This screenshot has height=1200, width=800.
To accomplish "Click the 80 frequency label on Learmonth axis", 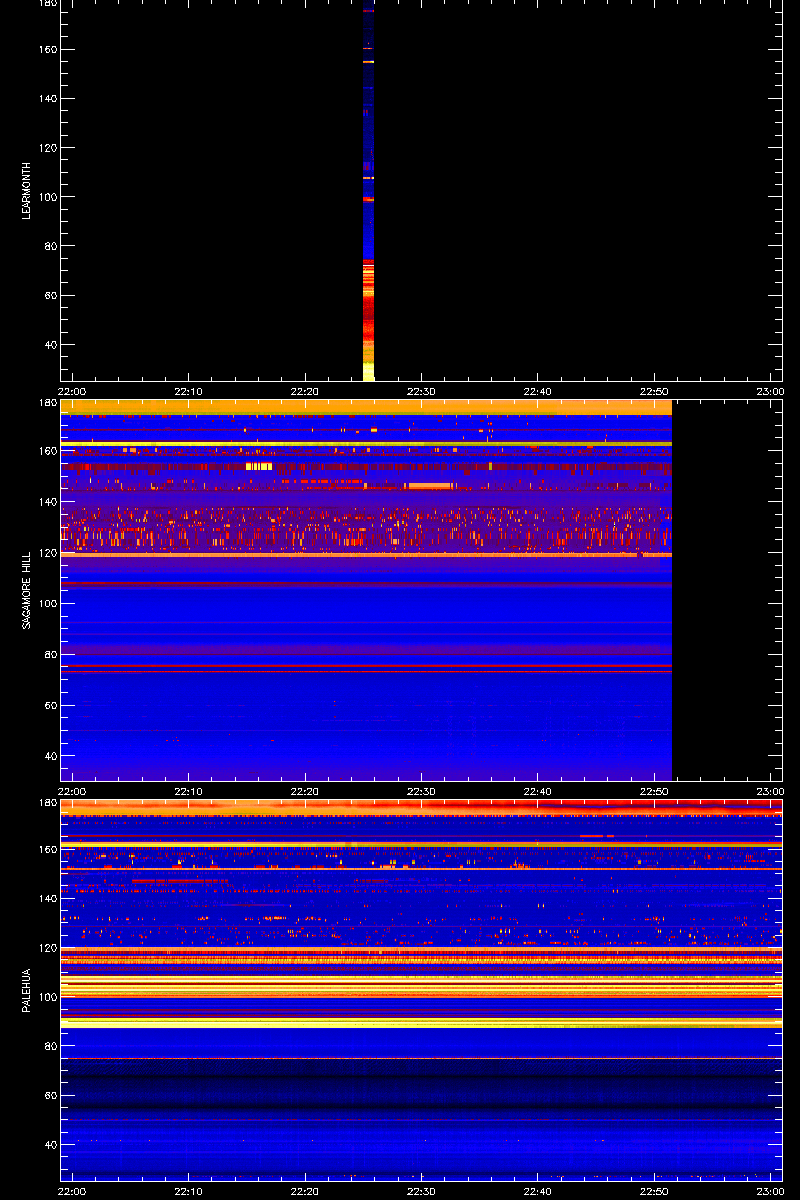I will pyautogui.click(x=49, y=246).
